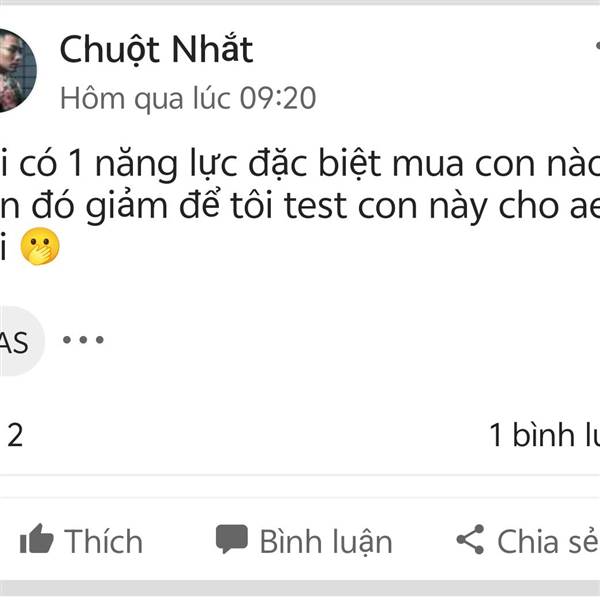Screen dimensions: 600x600
Task: Open the Chuột Nhắt profile name link
Action: click(156, 48)
